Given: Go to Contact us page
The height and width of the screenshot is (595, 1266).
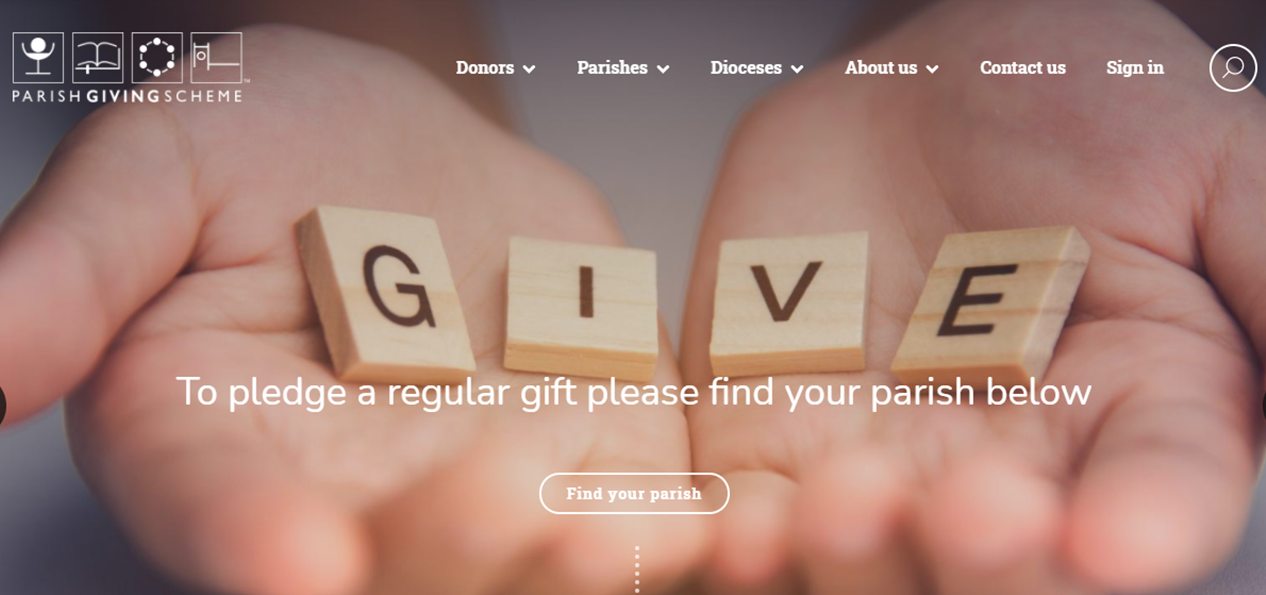Looking at the screenshot, I should click(1022, 68).
